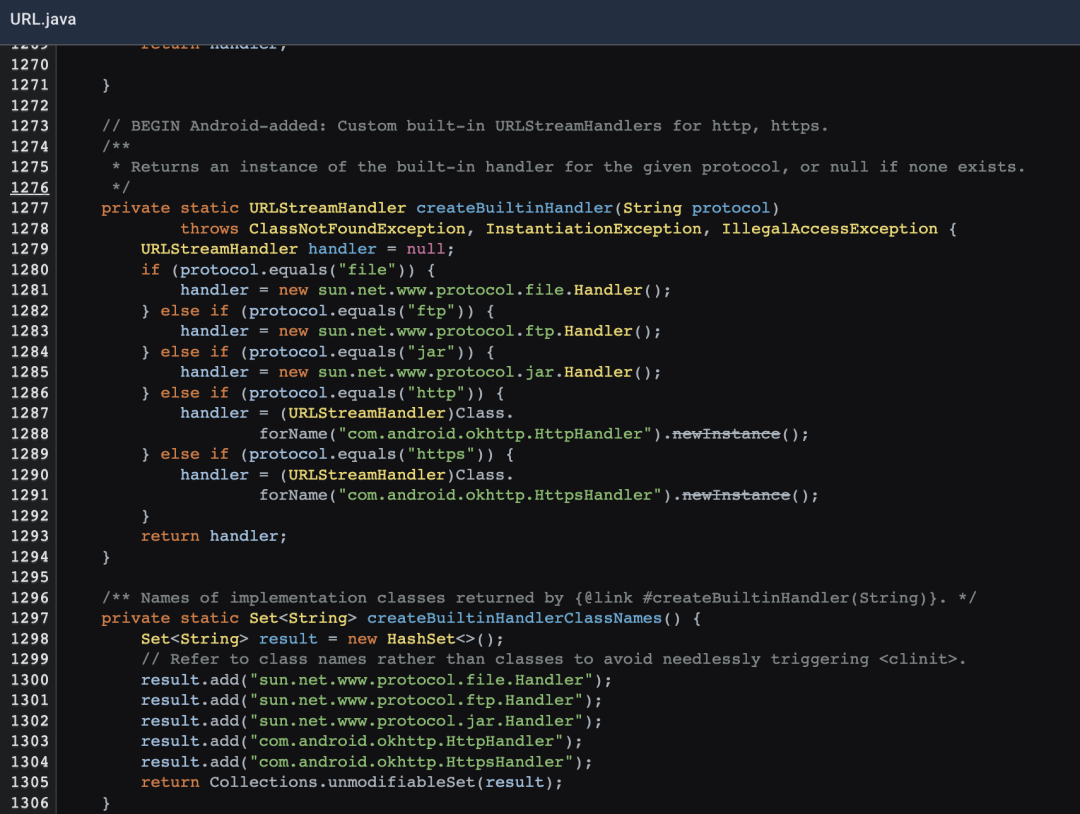
Task: Click the HashSet constructor reference
Action: (x=421, y=639)
